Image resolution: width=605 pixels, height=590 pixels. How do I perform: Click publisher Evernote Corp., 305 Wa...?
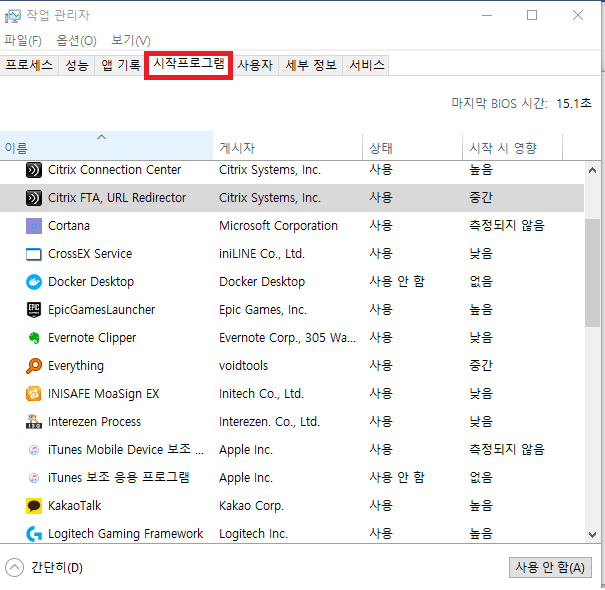pyautogui.click(x=287, y=338)
